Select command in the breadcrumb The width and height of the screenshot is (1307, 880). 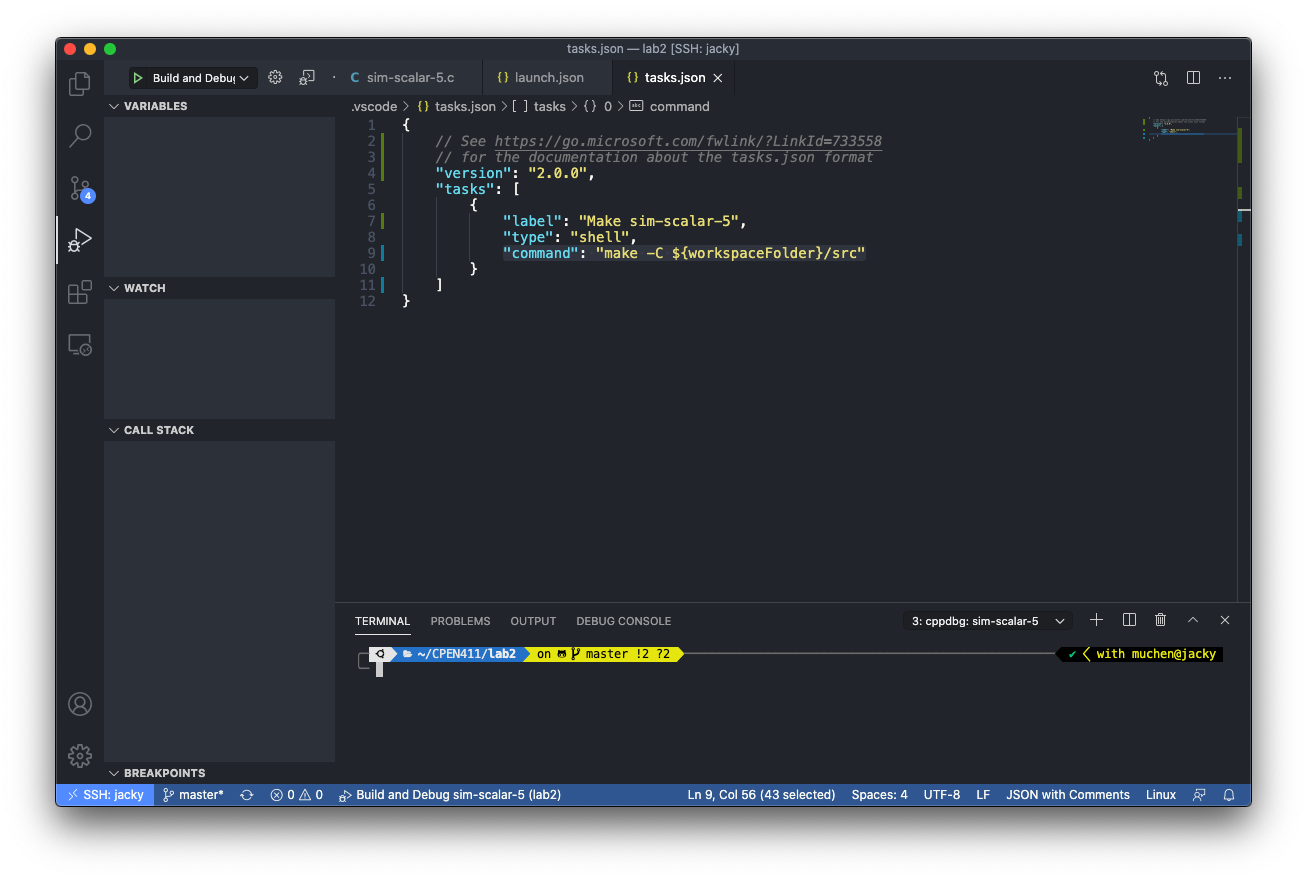pos(679,106)
